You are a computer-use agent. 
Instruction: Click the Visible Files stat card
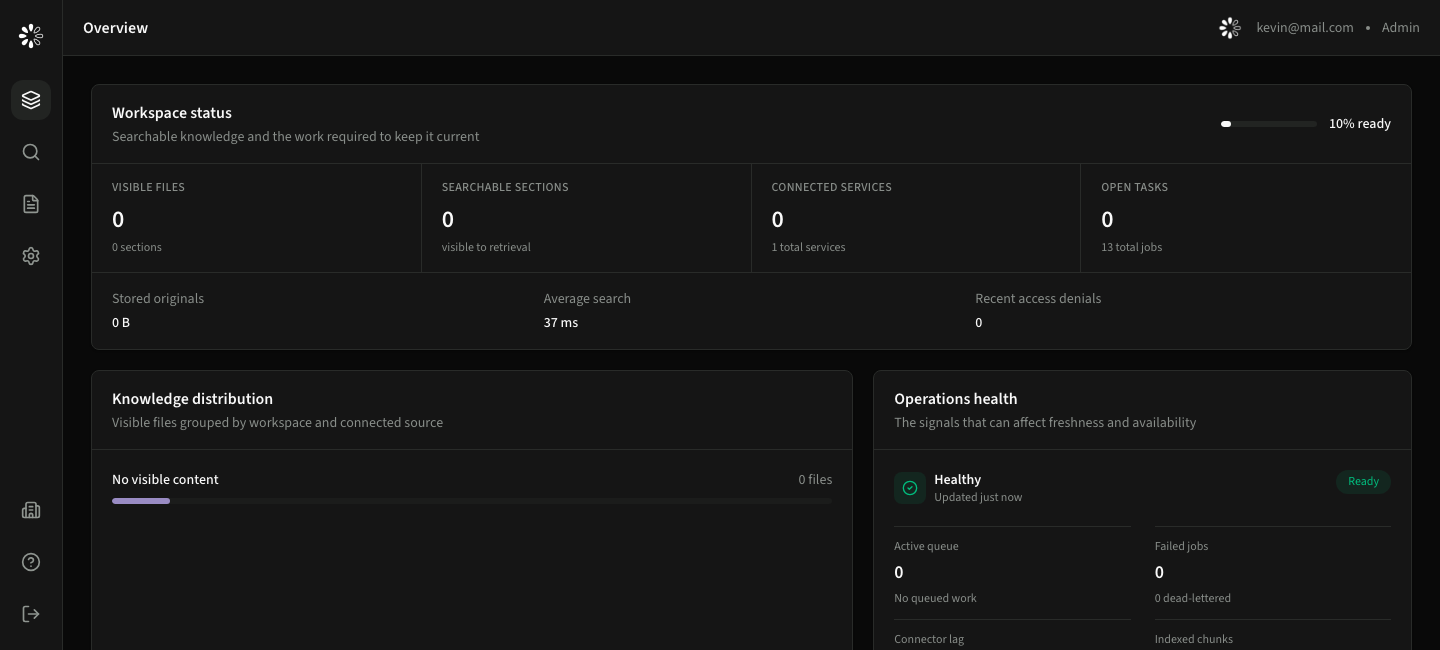point(257,218)
